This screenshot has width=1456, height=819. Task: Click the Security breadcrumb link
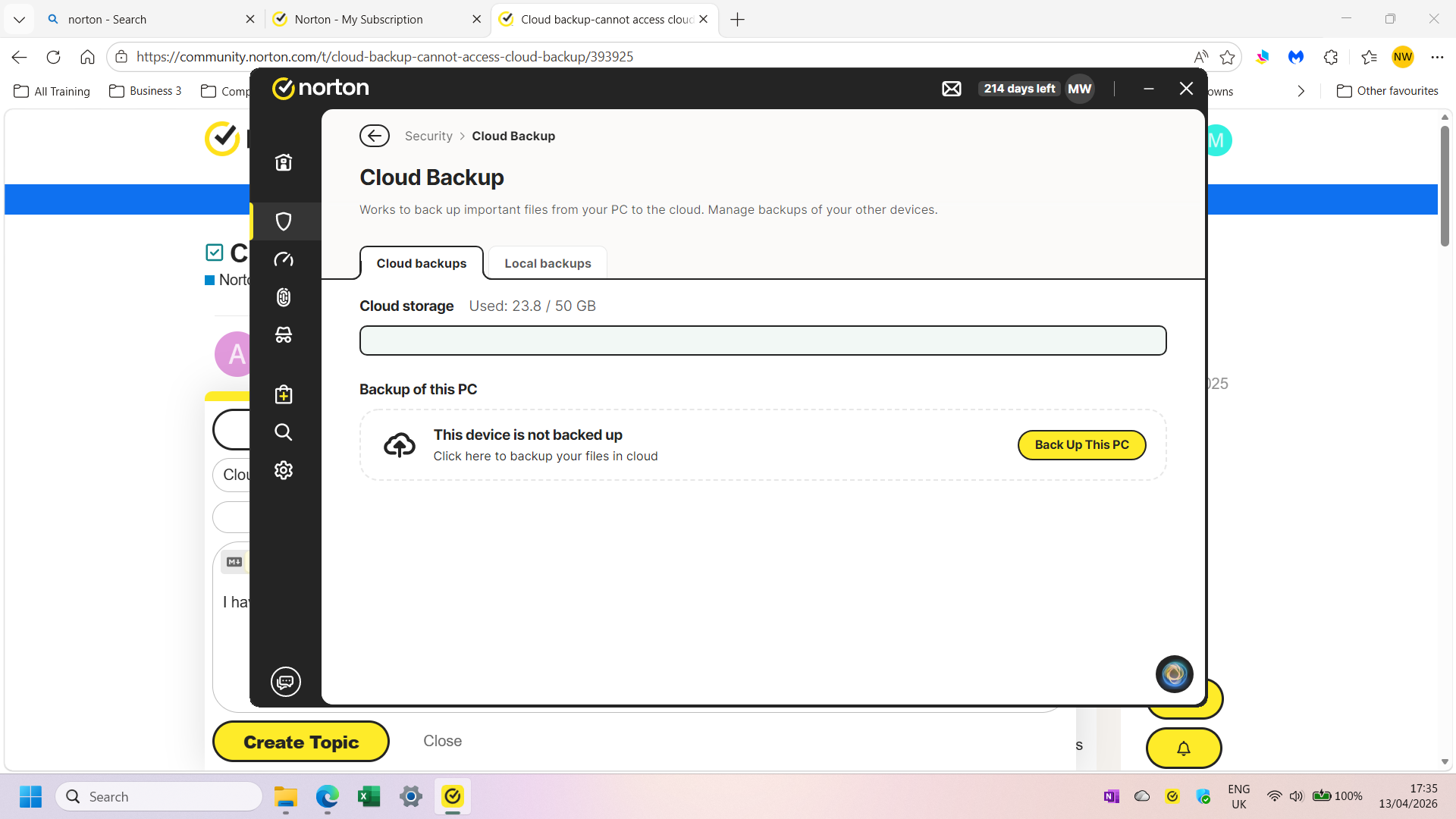[x=428, y=136]
